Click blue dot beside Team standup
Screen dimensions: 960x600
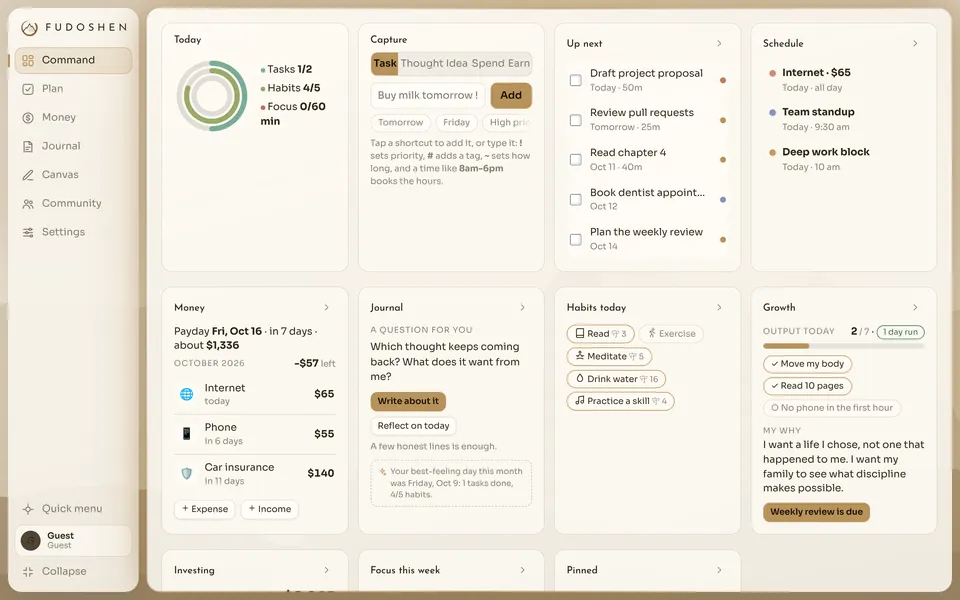772,112
